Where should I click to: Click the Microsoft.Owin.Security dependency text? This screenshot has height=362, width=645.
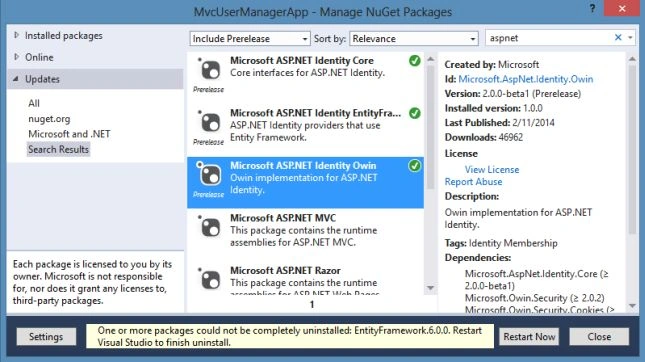click(x=535, y=298)
